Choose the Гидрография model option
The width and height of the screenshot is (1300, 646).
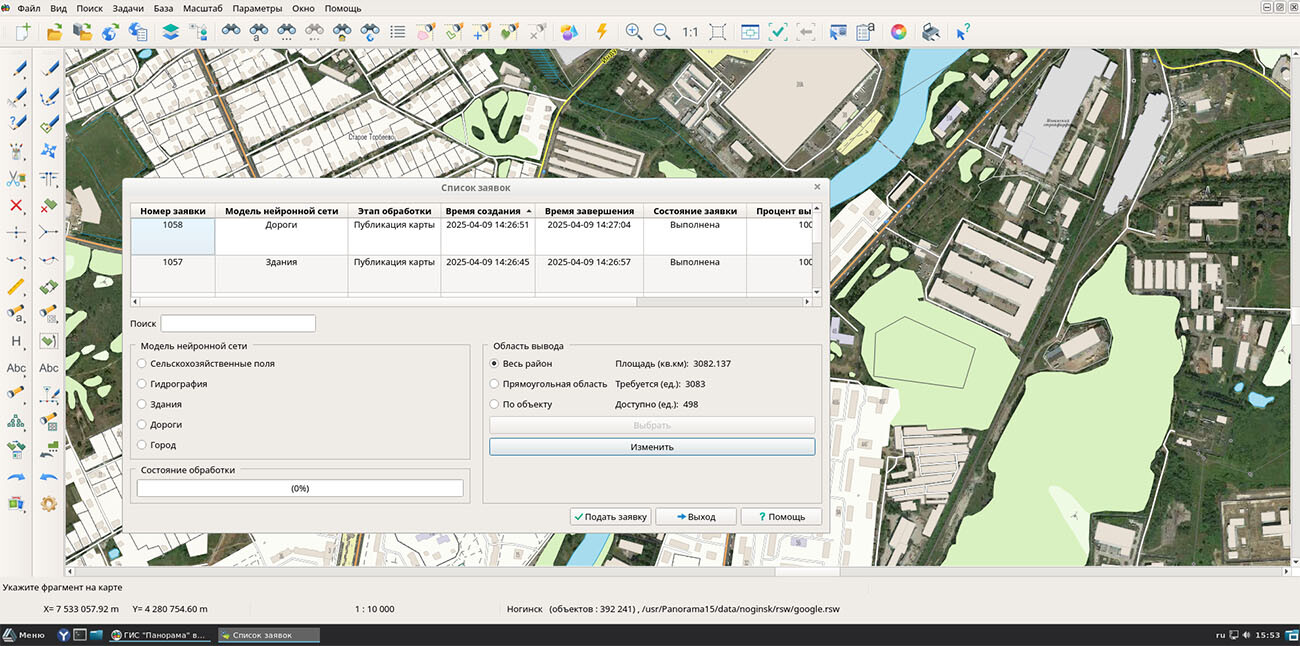click(x=142, y=384)
